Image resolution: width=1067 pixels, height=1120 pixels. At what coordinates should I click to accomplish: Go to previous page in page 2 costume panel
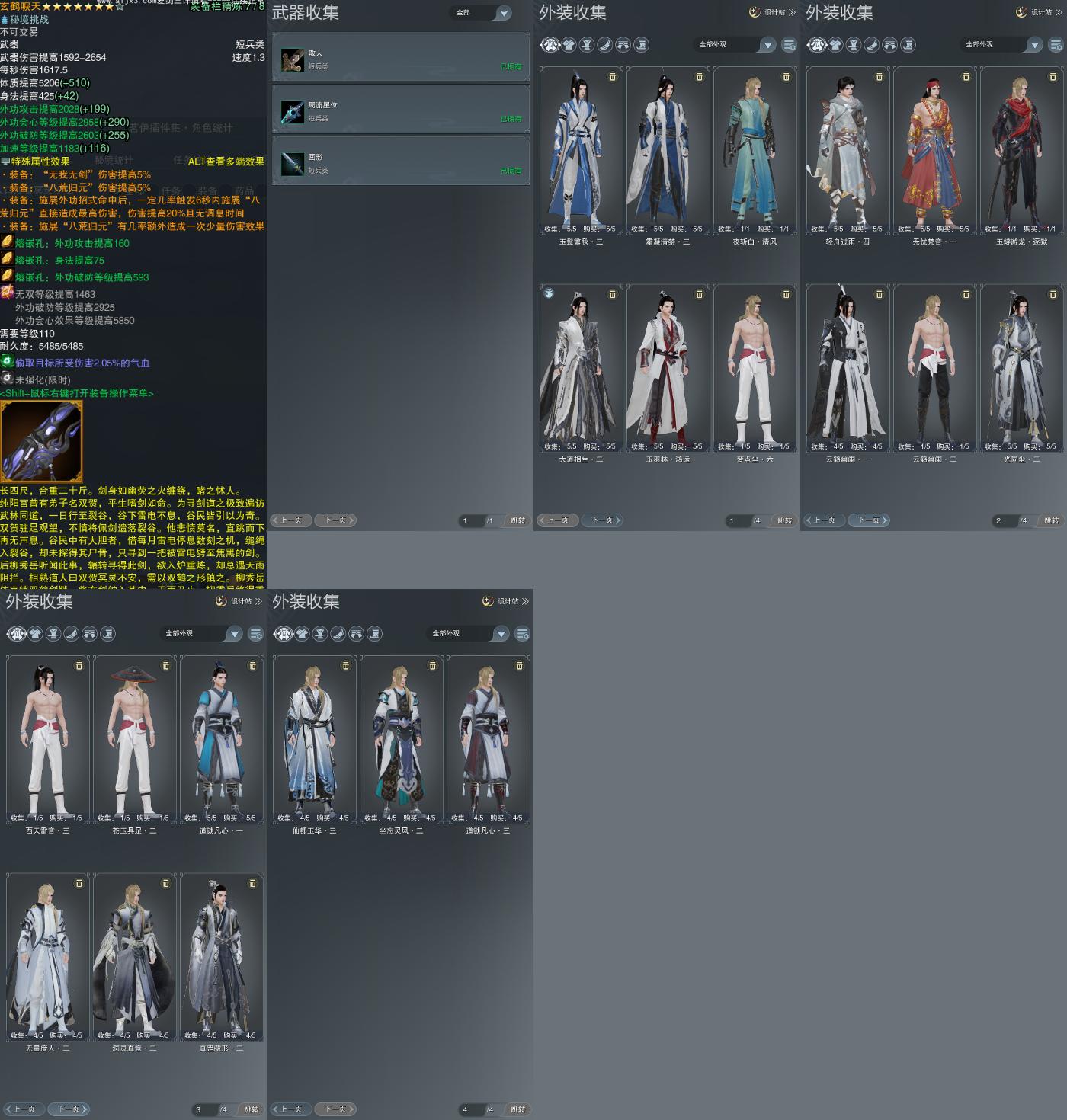824,520
